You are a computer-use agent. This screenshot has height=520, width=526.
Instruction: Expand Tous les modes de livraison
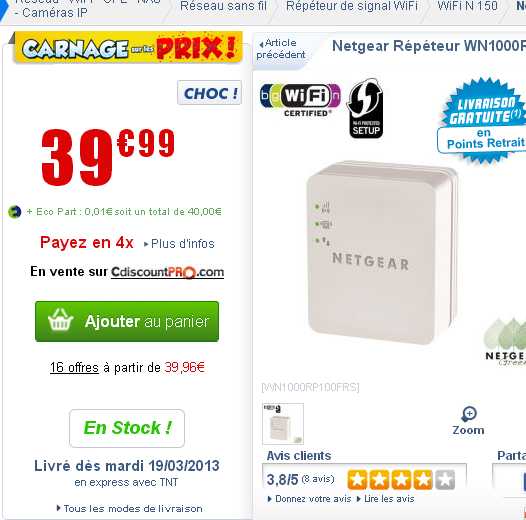tap(129, 509)
